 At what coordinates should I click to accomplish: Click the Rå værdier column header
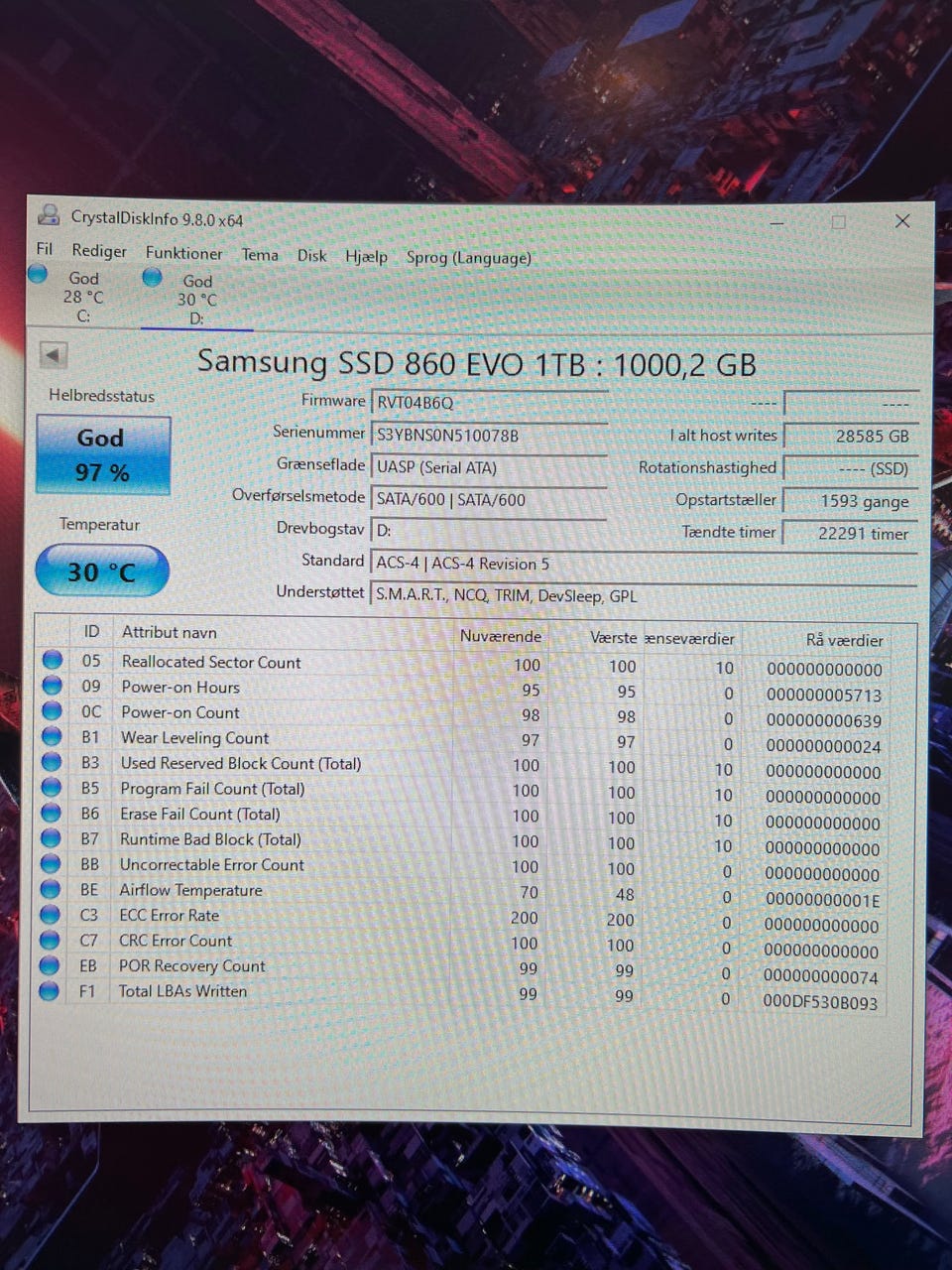(844, 640)
